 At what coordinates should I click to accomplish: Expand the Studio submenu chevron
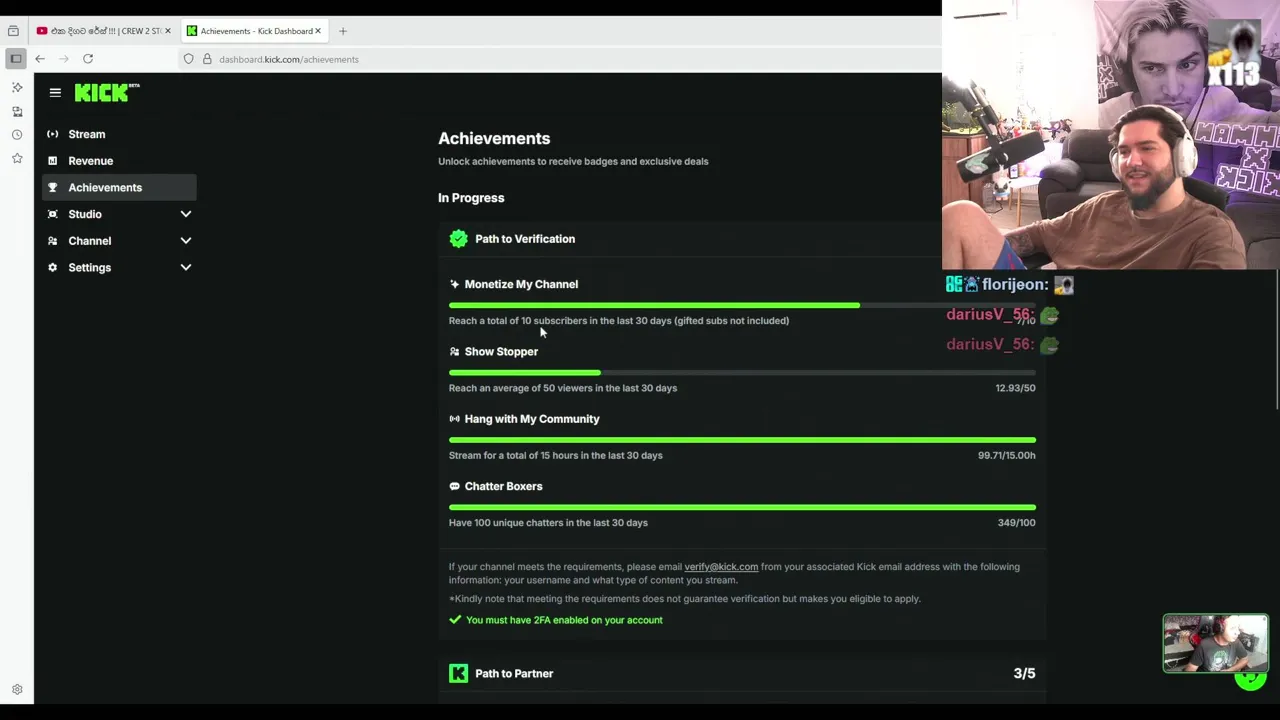pyautogui.click(x=185, y=214)
